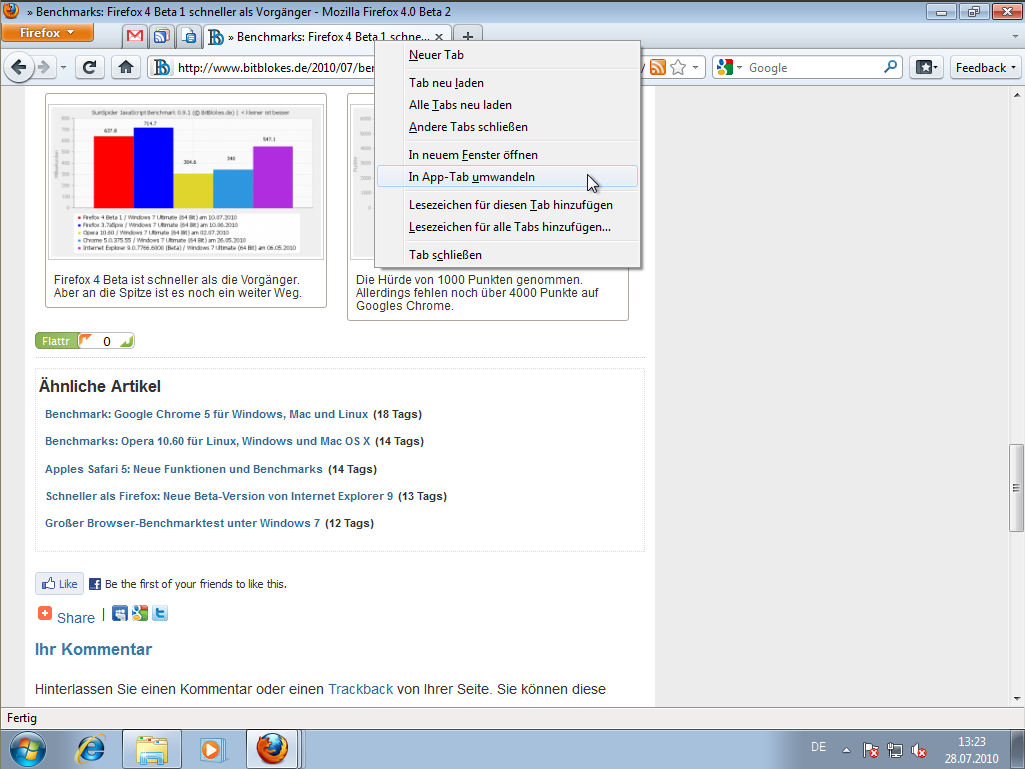Screen dimensions: 1025x769
Task: Close the Benchmarks tab with its X
Action: (x=439, y=37)
